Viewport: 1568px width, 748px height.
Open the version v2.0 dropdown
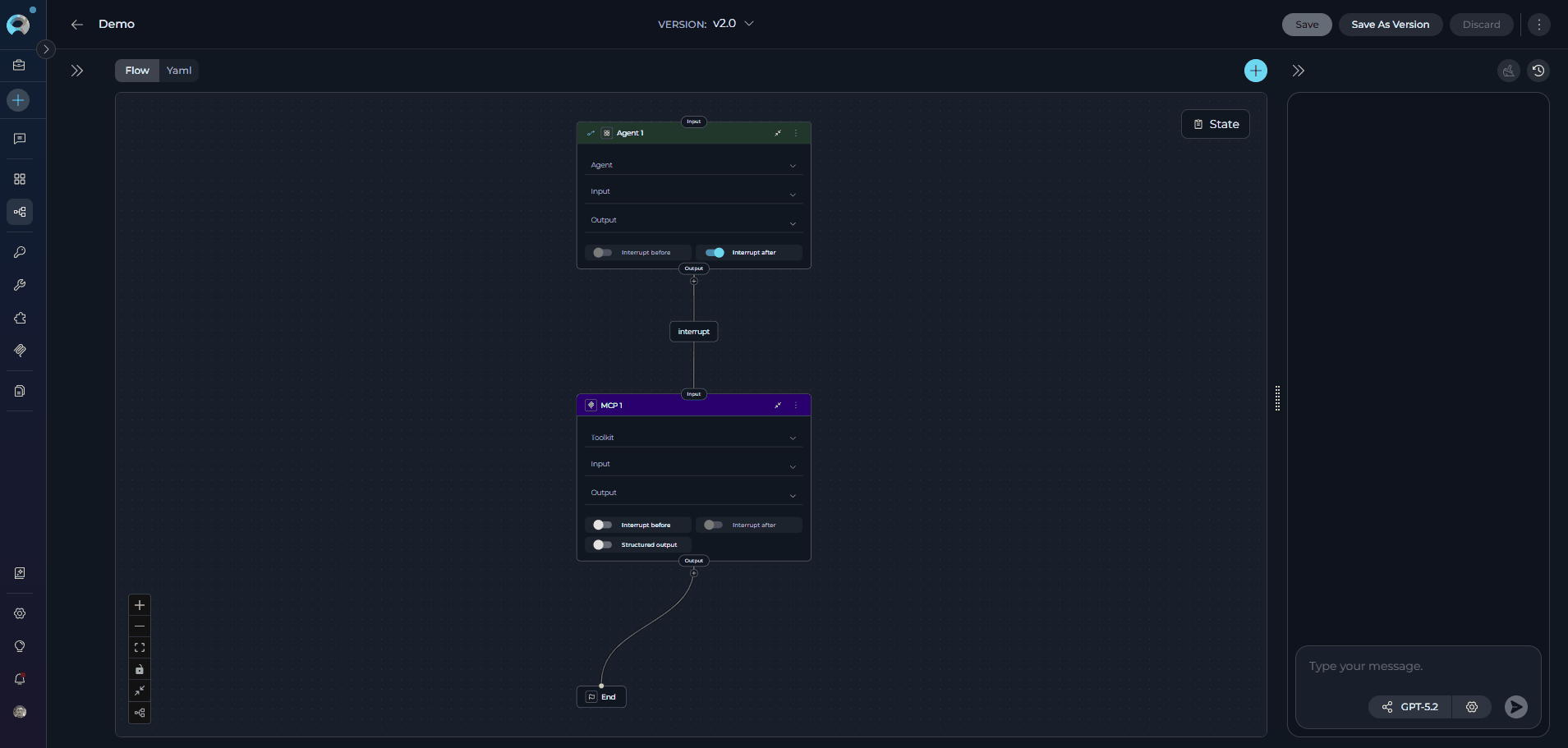tap(747, 24)
